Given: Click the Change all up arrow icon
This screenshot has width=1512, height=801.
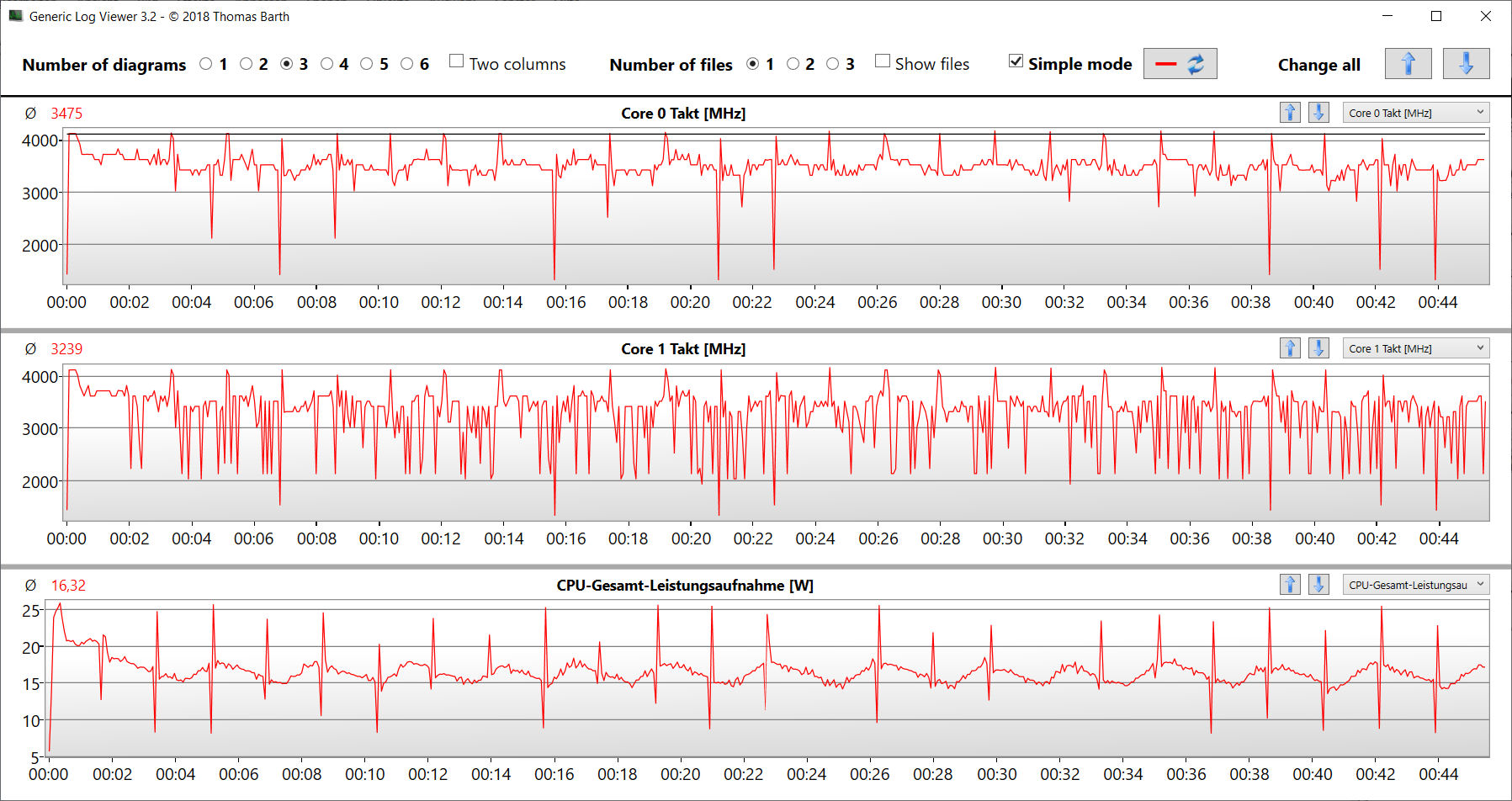Looking at the screenshot, I should (x=1408, y=64).
